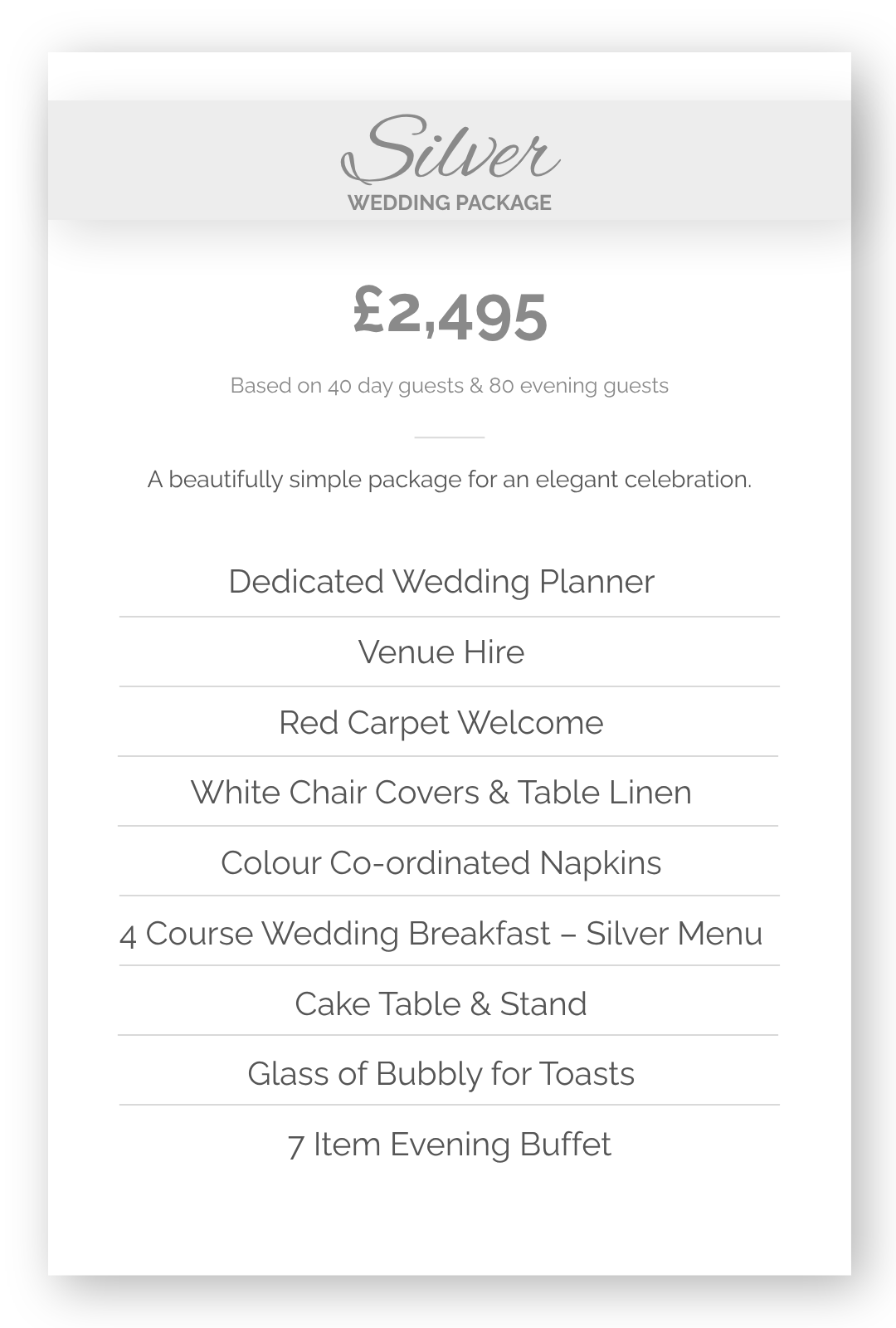Click Red Carpet Welcome feature

441,723
